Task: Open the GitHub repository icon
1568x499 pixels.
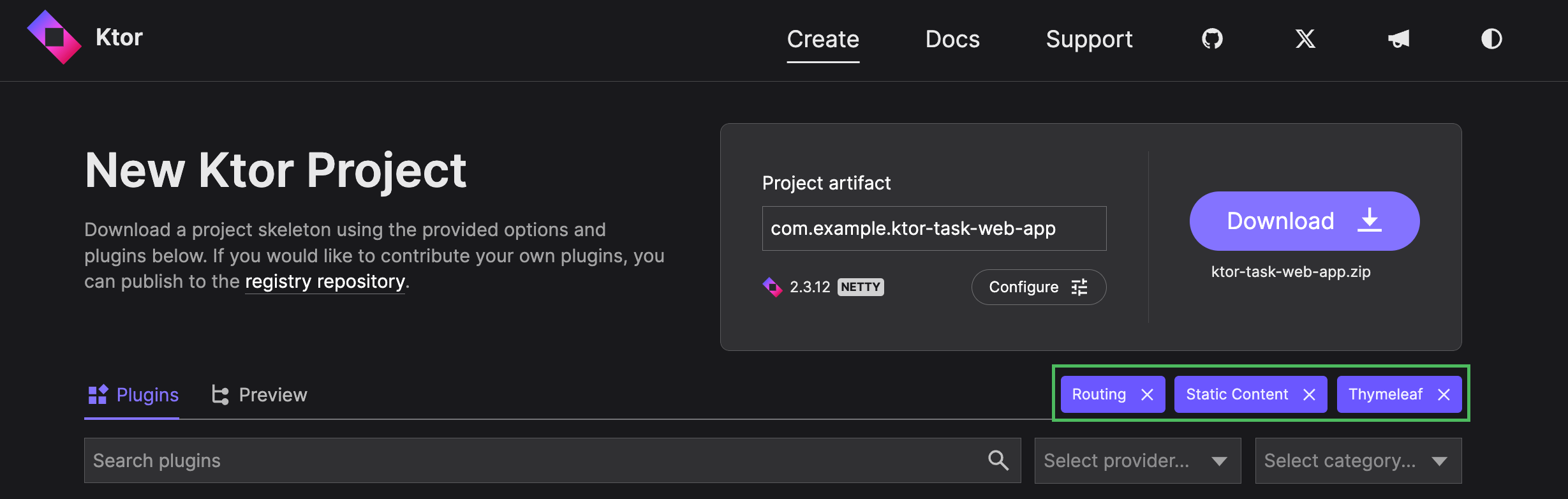Action: (1212, 39)
